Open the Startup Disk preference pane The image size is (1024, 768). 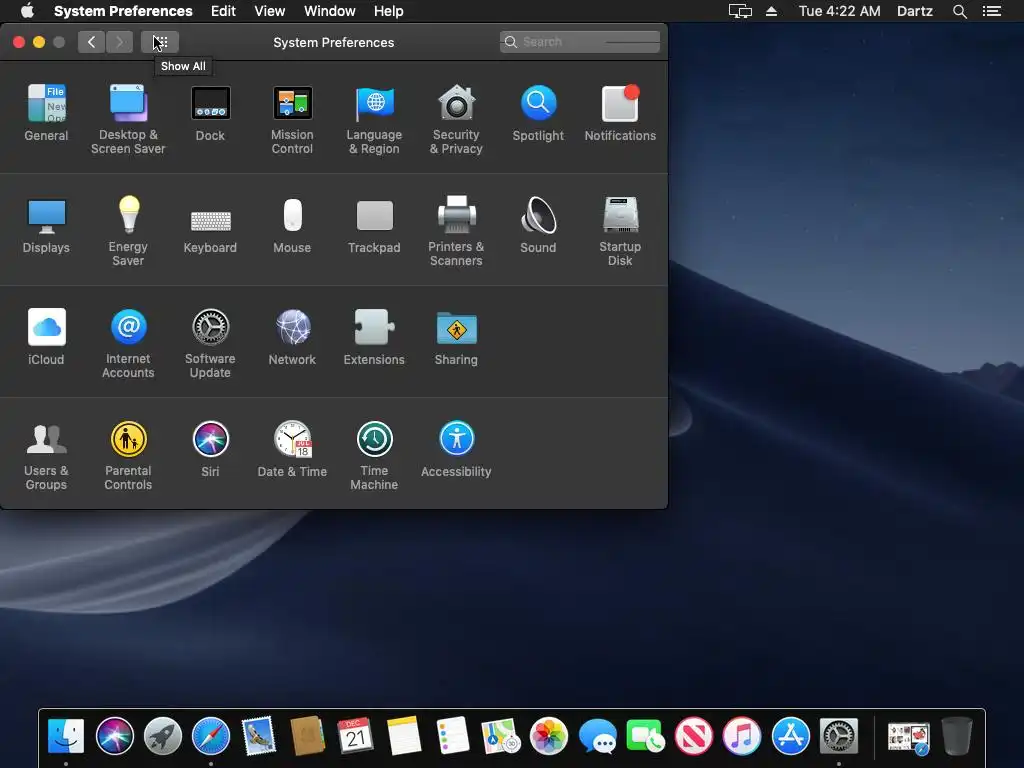[620, 231]
